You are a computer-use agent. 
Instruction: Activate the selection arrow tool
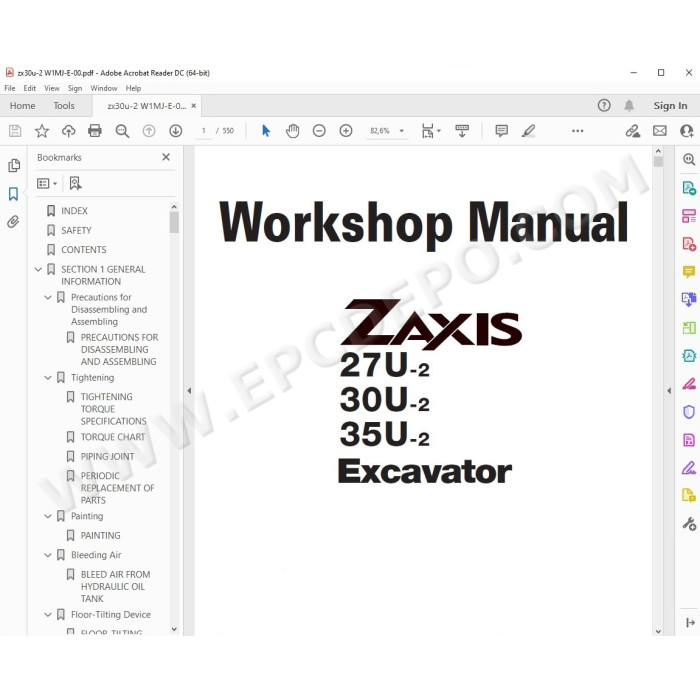[266, 131]
